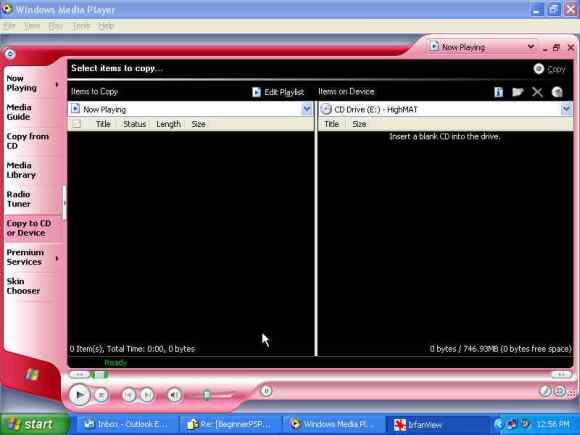The height and width of the screenshot is (435, 580).
Task: Skip to the previous track
Action: tap(129, 395)
